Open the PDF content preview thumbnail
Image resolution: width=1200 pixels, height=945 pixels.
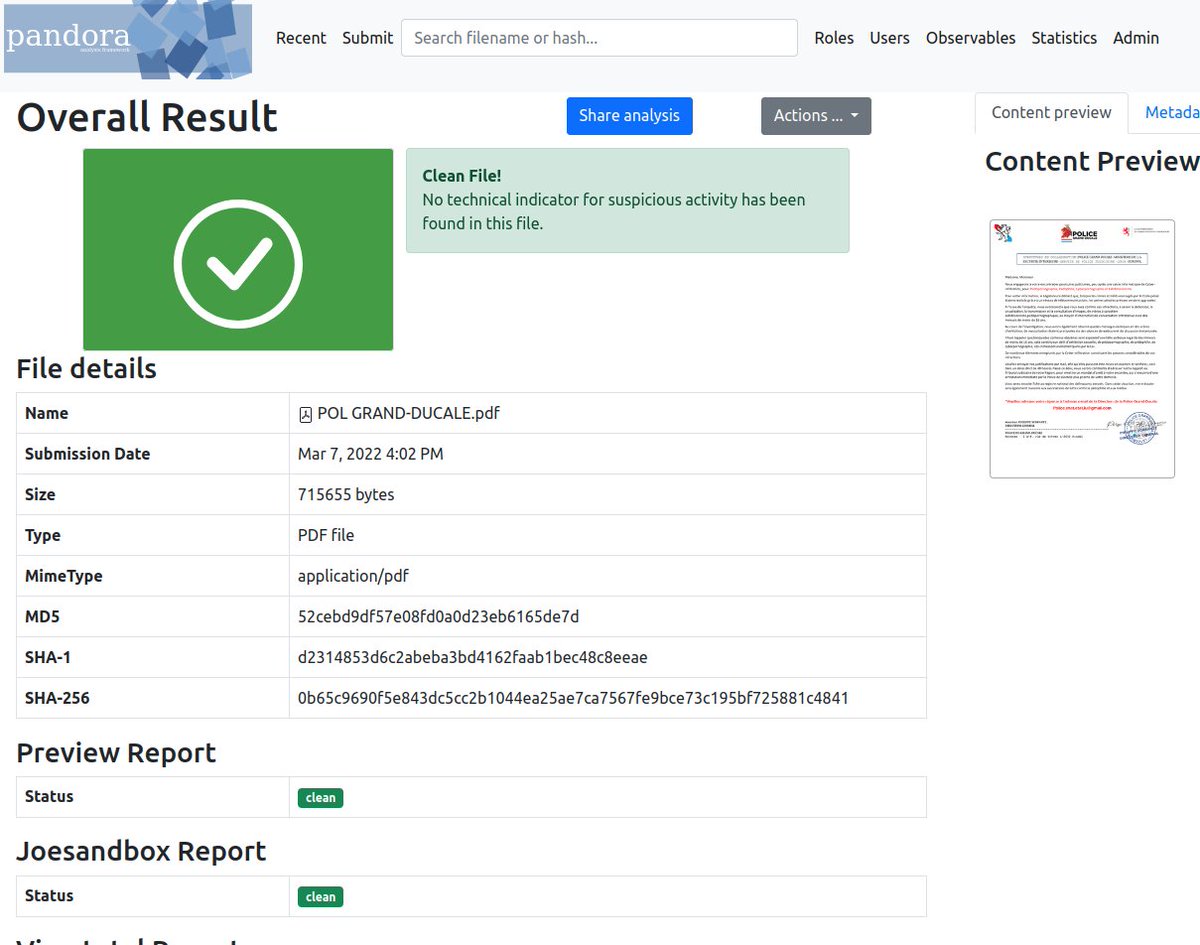pos(1082,348)
